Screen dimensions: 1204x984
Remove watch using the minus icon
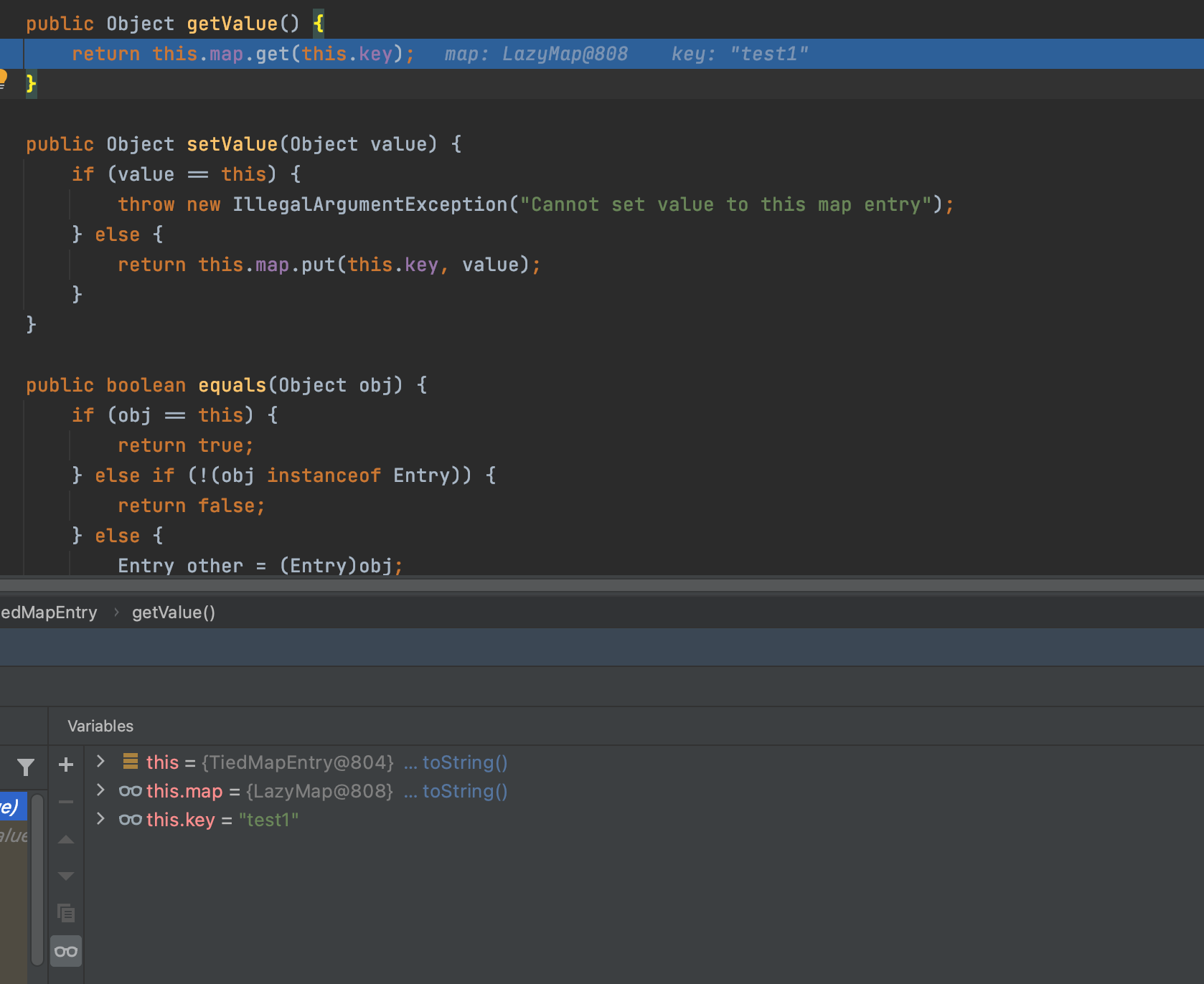coord(66,802)
